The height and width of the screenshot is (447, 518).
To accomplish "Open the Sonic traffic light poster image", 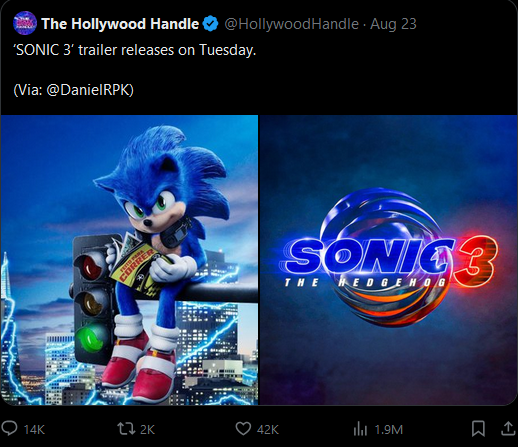I will 129,260.
